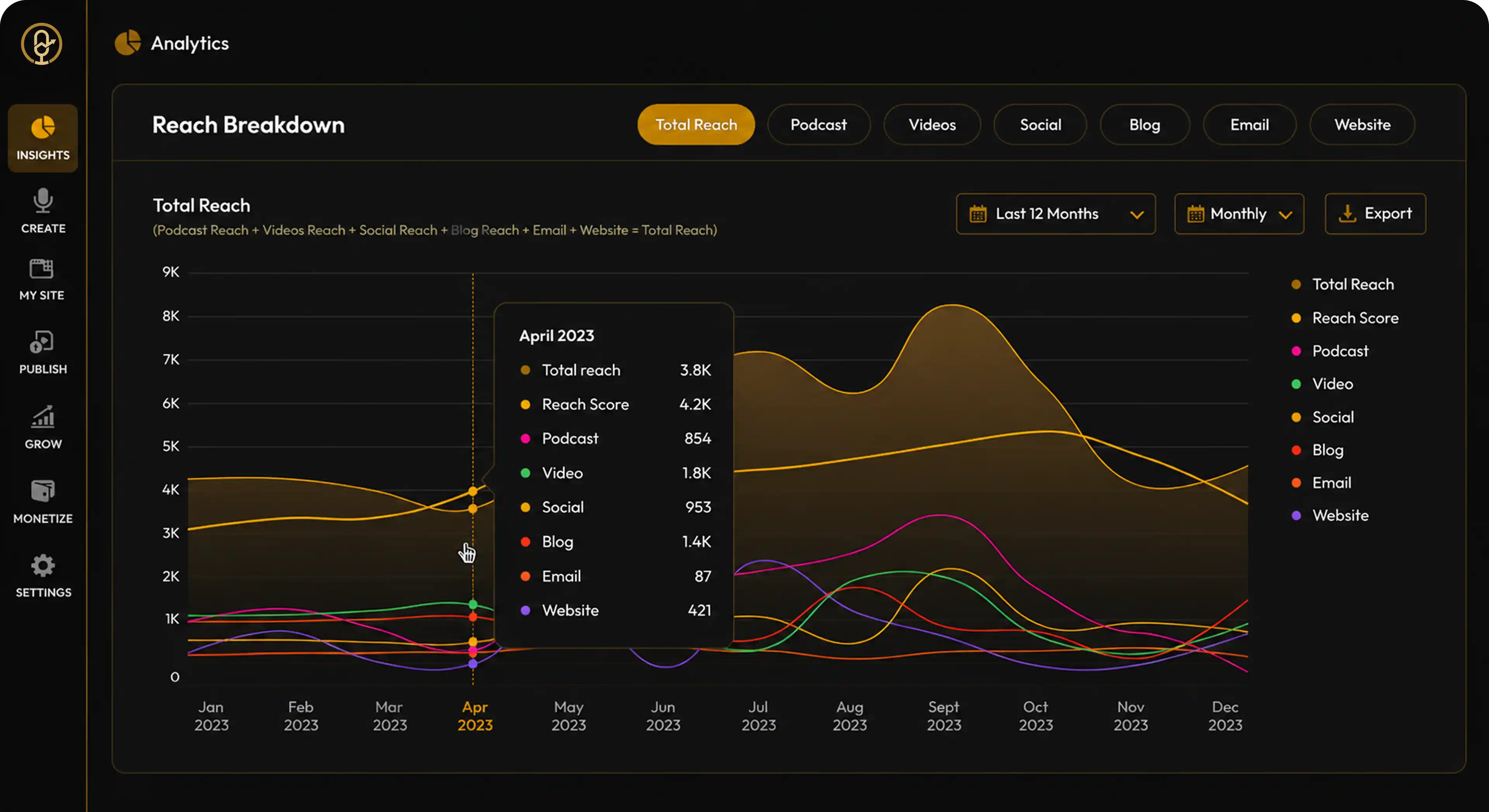The image size is (1489, 812).
Task: Click the green Video data point on April line
Action: 473,605
